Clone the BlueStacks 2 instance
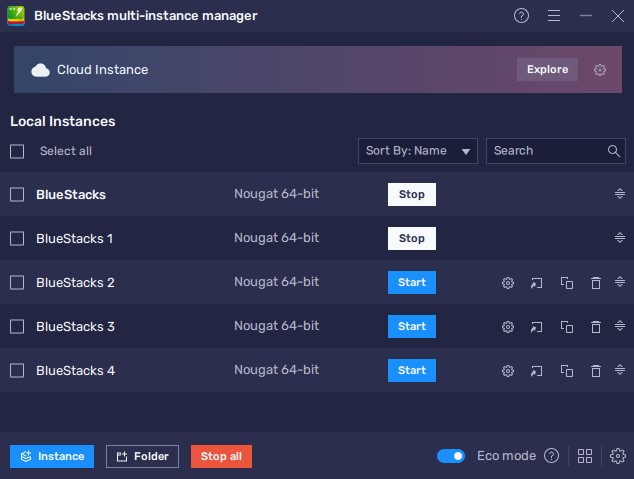The height and width of the screenshot is (479, 634). coord(566,283)
